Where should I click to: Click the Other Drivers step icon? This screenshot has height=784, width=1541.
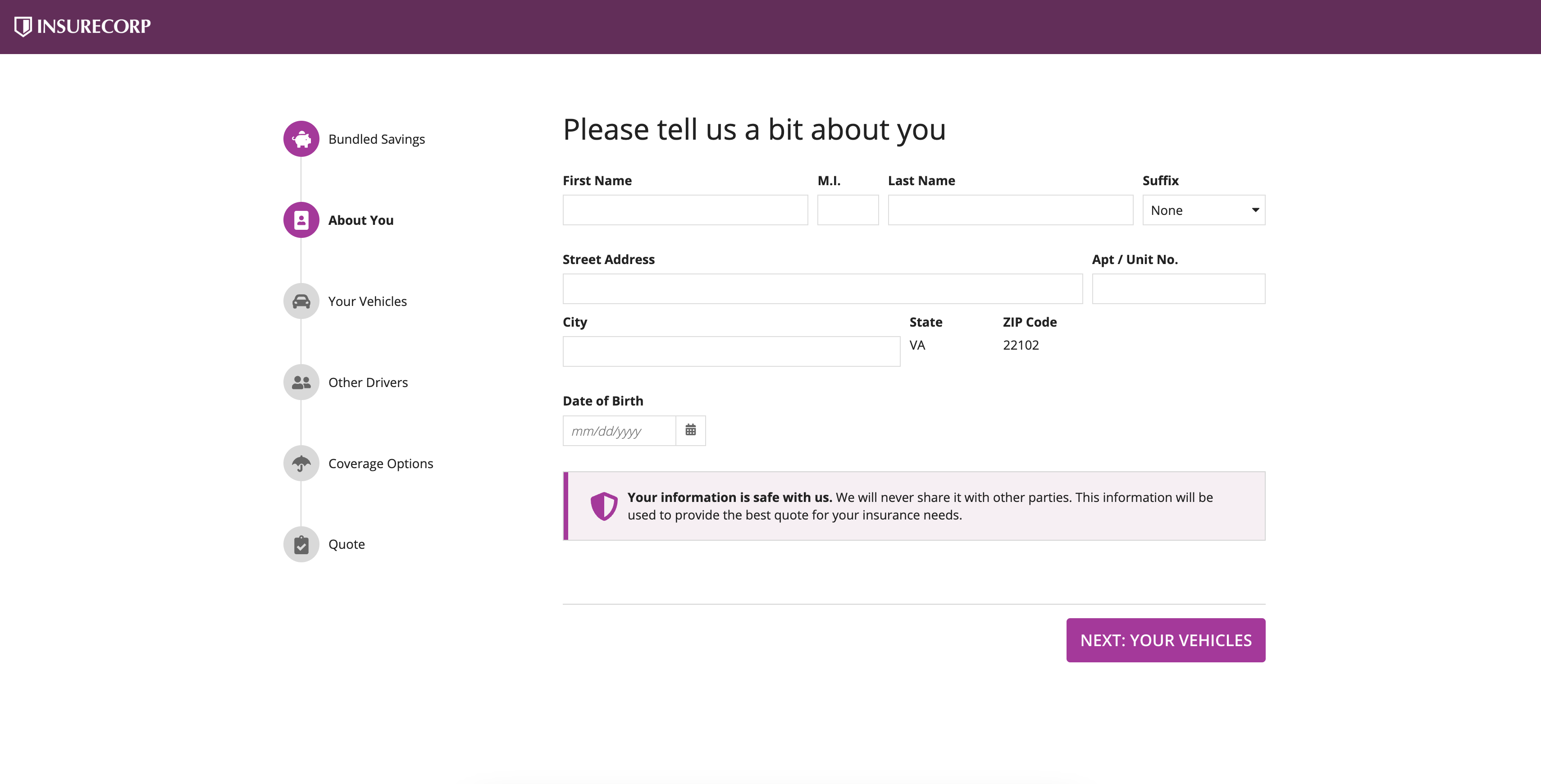[301, 382]
